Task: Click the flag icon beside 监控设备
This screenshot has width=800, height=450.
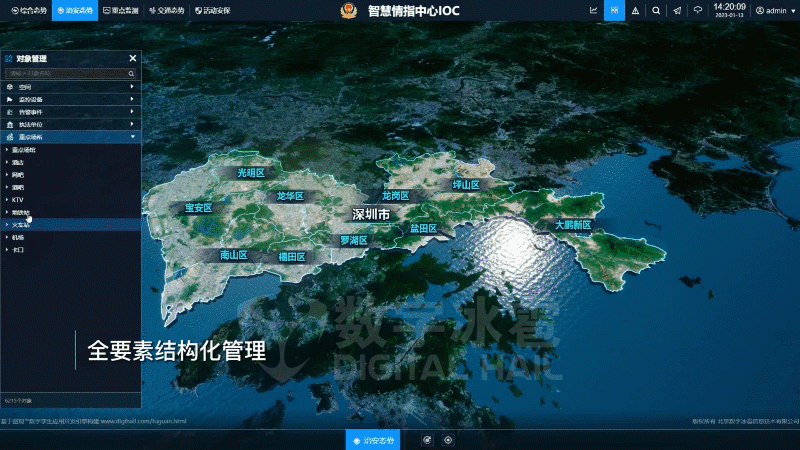Action: point(10,99)
